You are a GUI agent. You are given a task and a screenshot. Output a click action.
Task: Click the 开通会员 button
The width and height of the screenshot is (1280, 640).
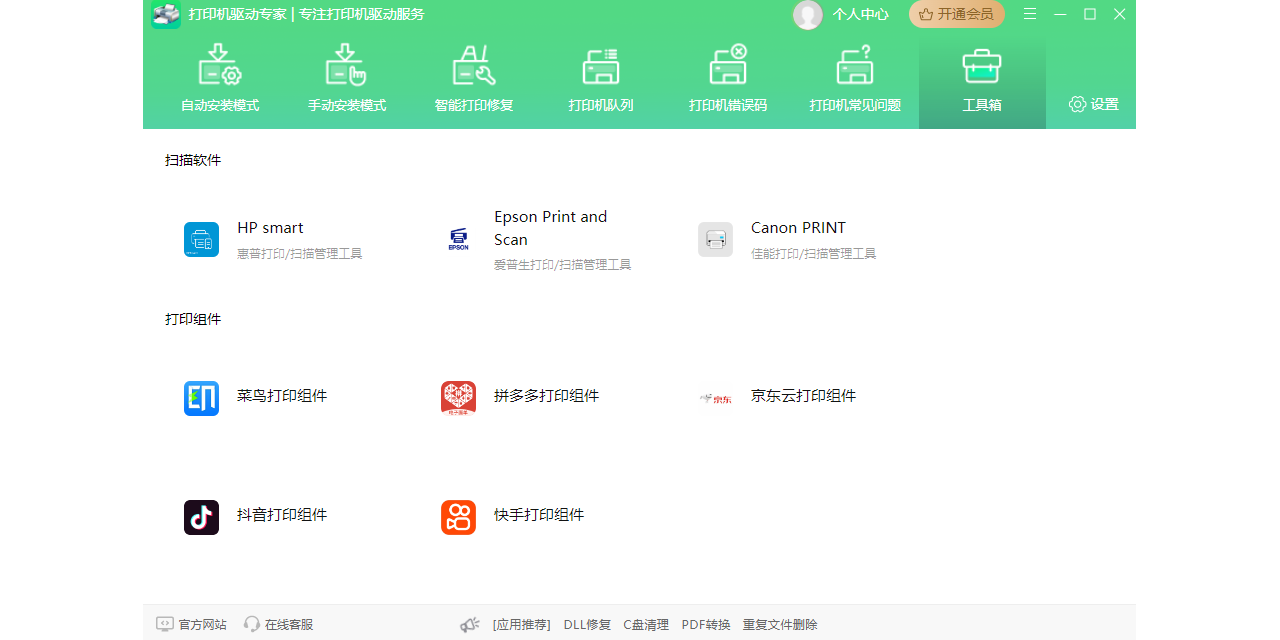click(x=956, y=14)
